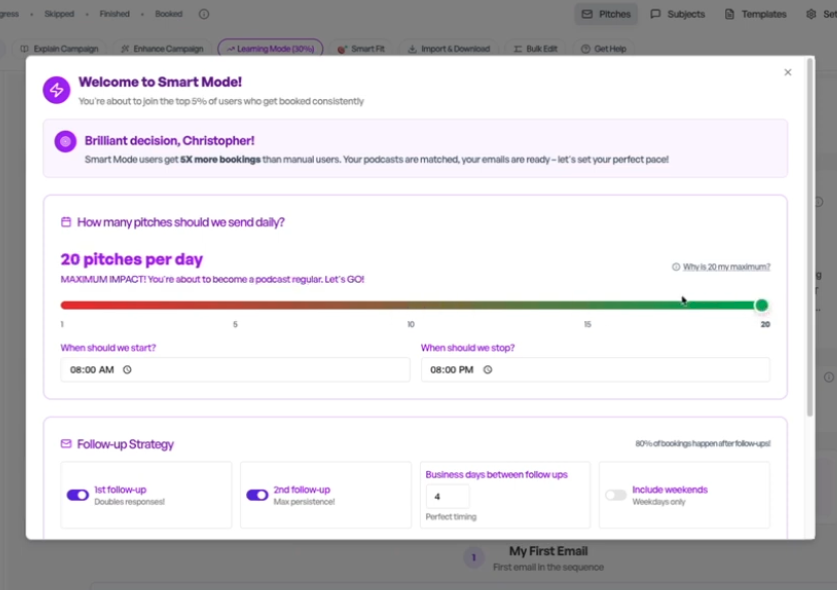837x590 pixels.
Task: Click the start time field 08:00 AM
Action: click(x=235, y=369)
